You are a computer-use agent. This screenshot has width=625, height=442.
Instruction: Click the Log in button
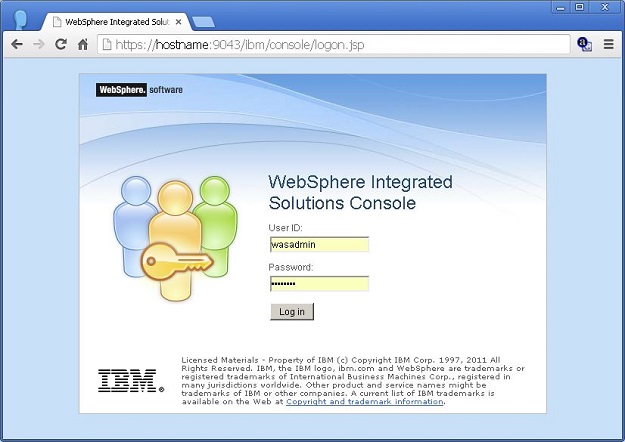click(x=292, y=312)
